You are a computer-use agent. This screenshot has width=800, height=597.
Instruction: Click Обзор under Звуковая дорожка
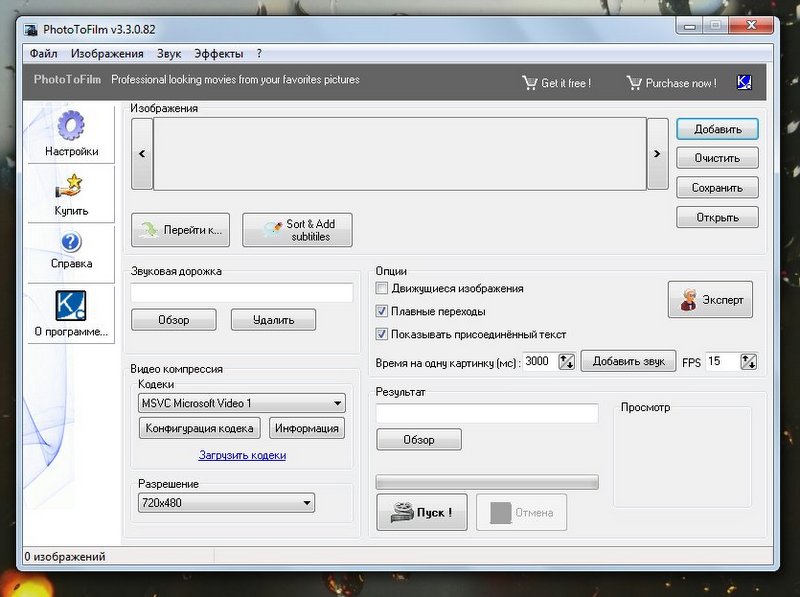click(174, 320)
